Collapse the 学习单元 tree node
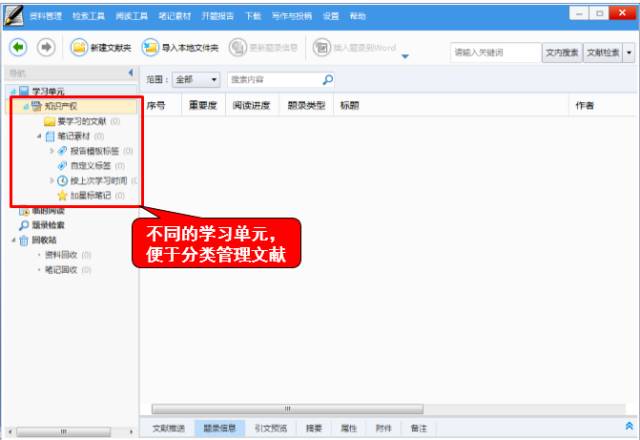This screenshot has width=640, height=440. point(13,91)
